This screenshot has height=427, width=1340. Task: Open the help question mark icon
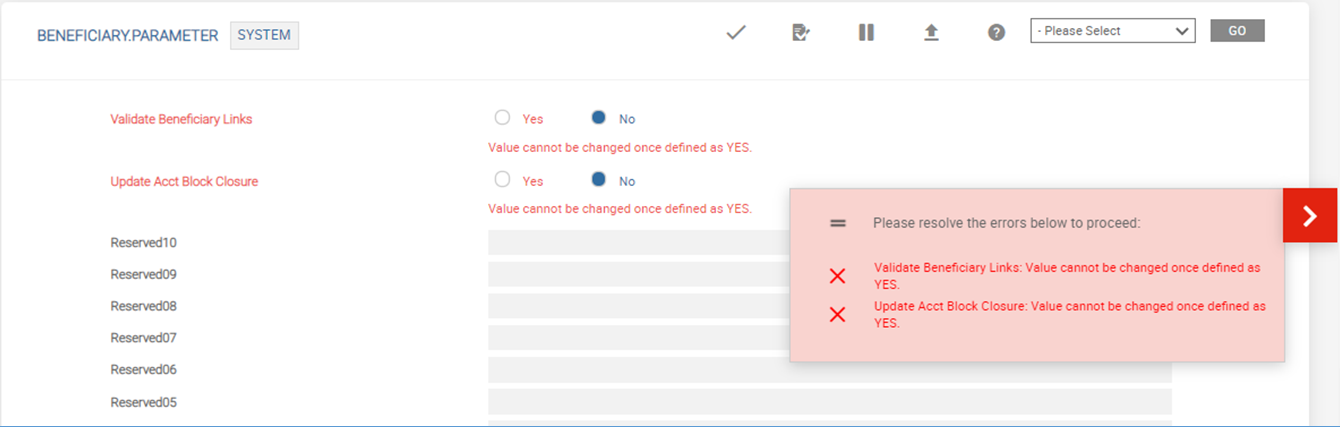coord(996,32)
